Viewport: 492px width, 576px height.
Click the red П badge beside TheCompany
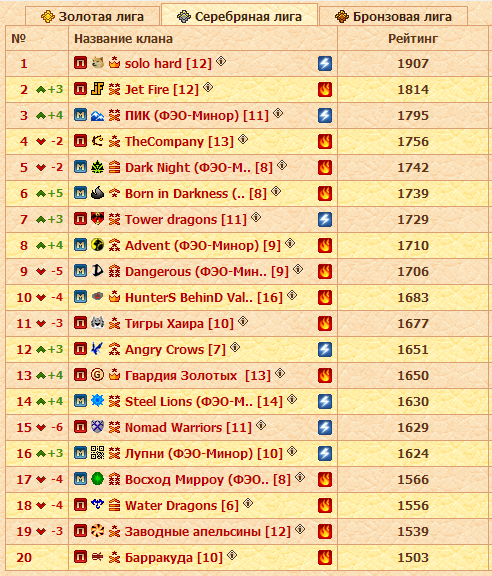[80, 141]
